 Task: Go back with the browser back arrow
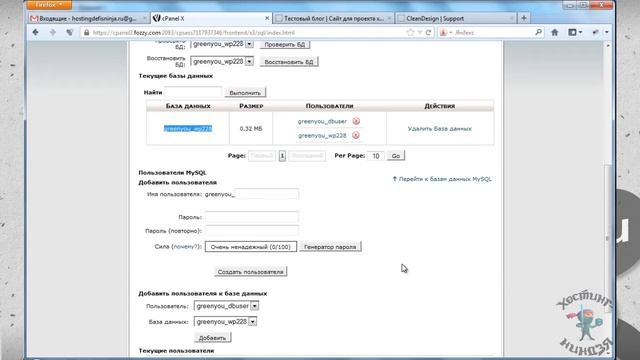[36, 32]
